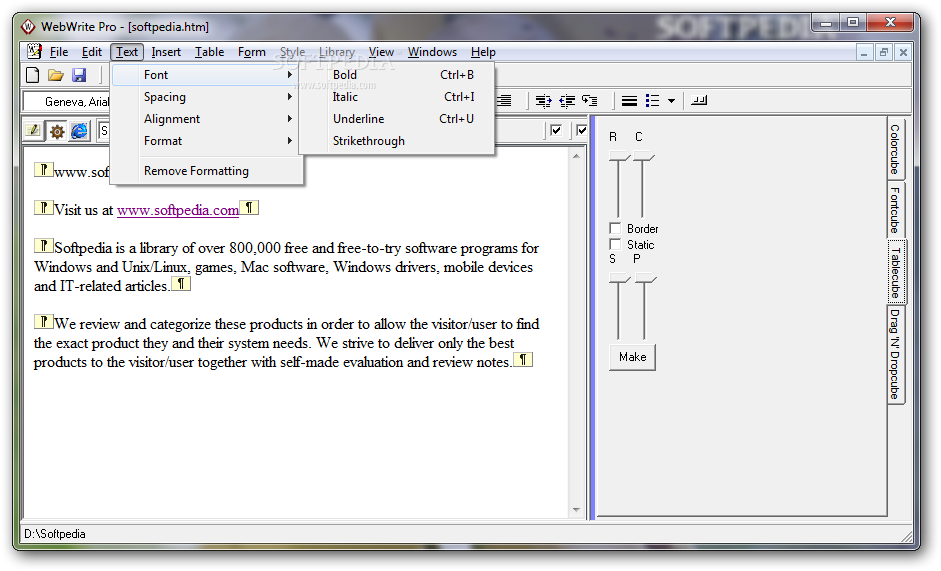Click the editor scrollbar up arrow
The image size is (941, 571).
click(576, 156)
